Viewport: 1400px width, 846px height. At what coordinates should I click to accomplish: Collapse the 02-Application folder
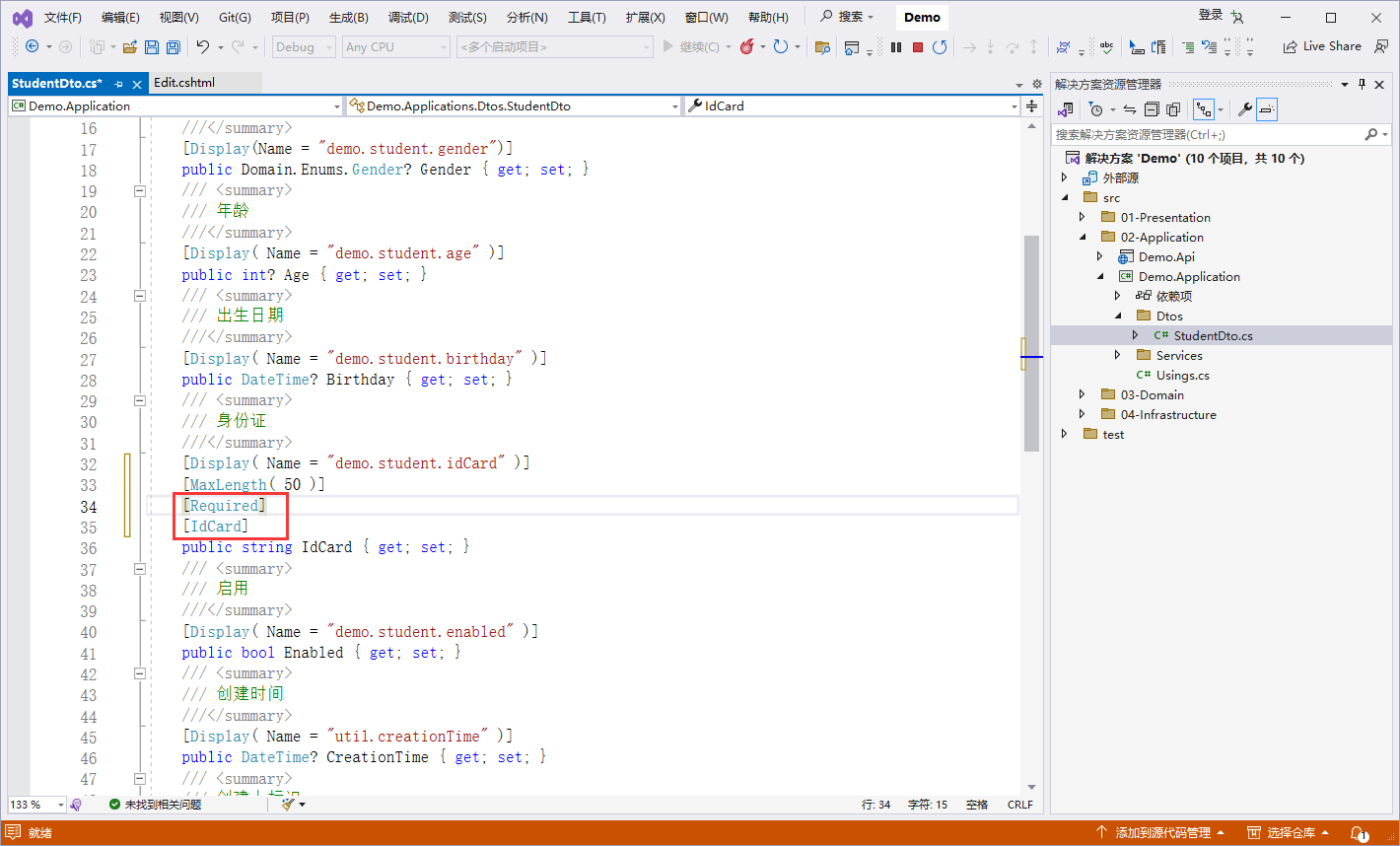pyautogui.click(x=1083, y=237)
